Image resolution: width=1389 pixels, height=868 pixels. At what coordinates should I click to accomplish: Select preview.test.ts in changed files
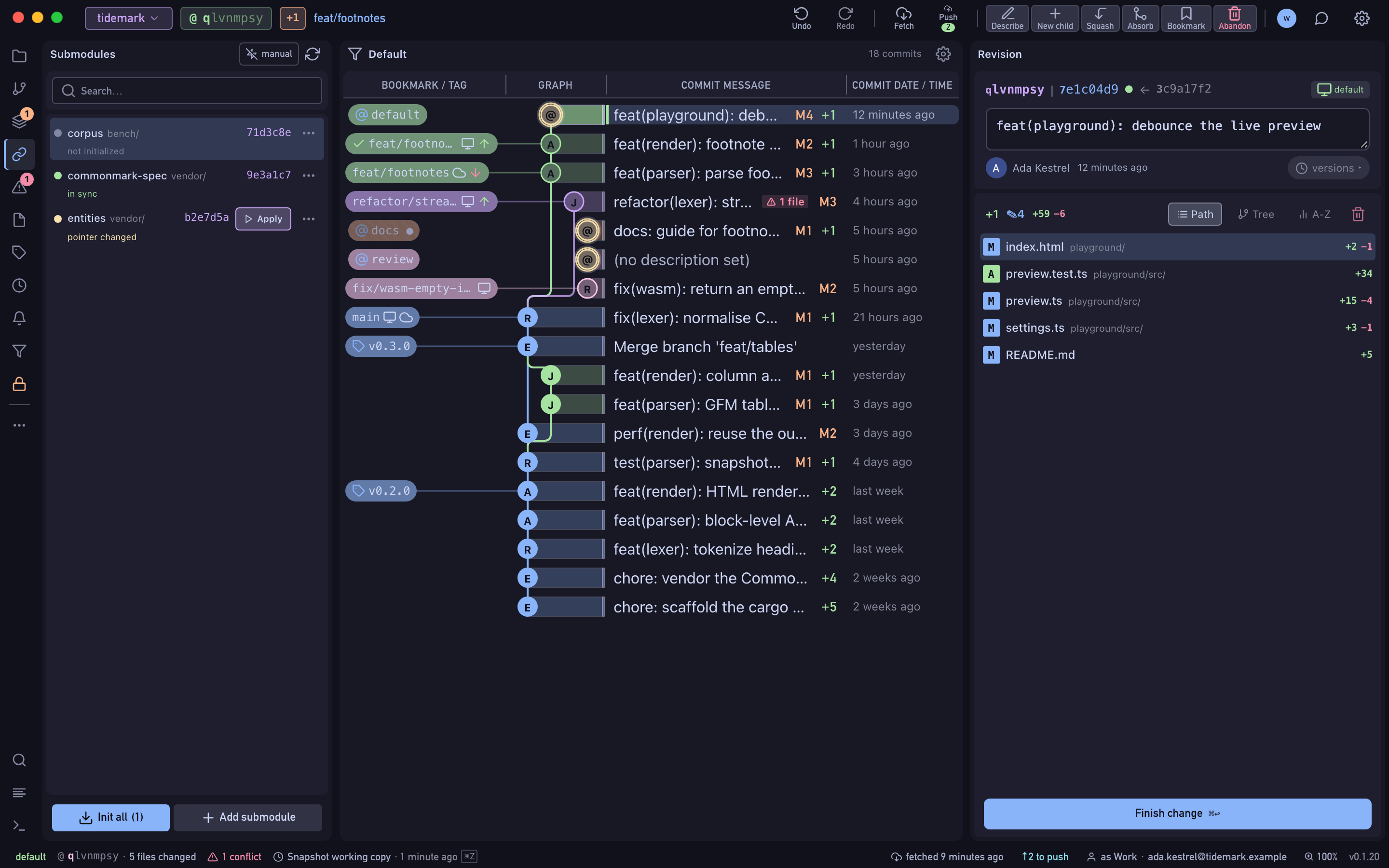[x=1177, y=274]
